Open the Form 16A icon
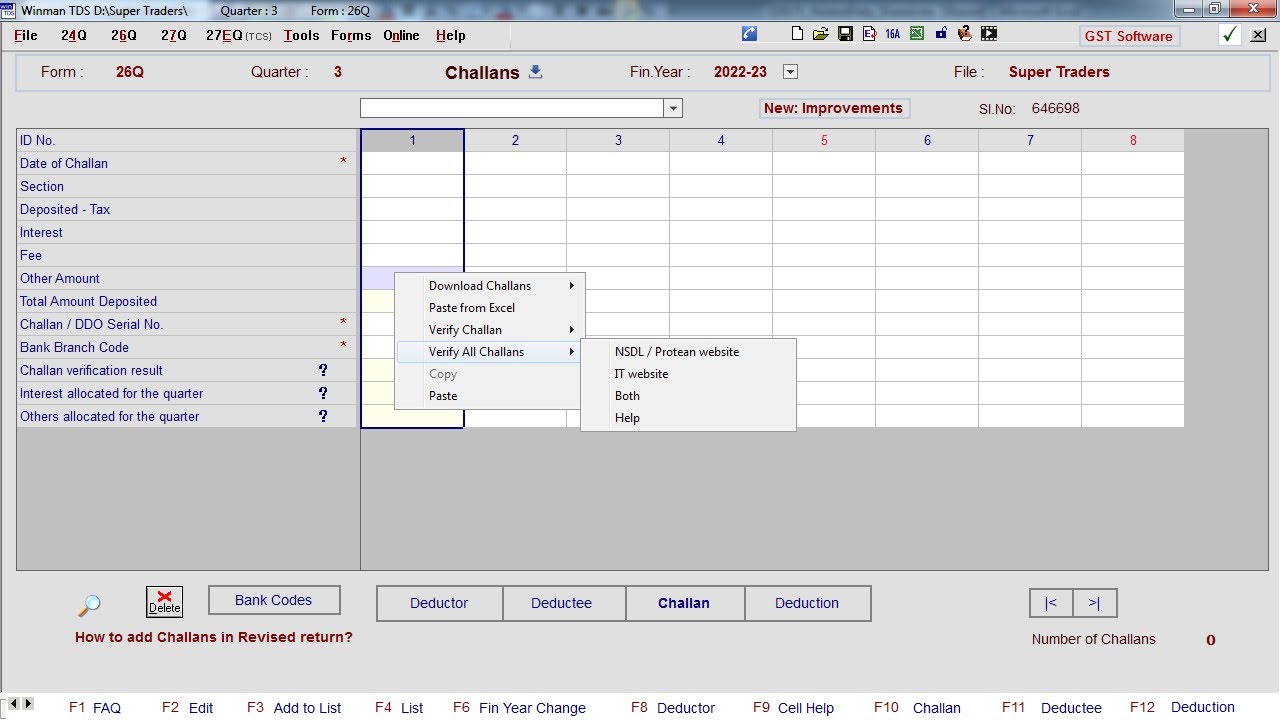 (893, 34)
